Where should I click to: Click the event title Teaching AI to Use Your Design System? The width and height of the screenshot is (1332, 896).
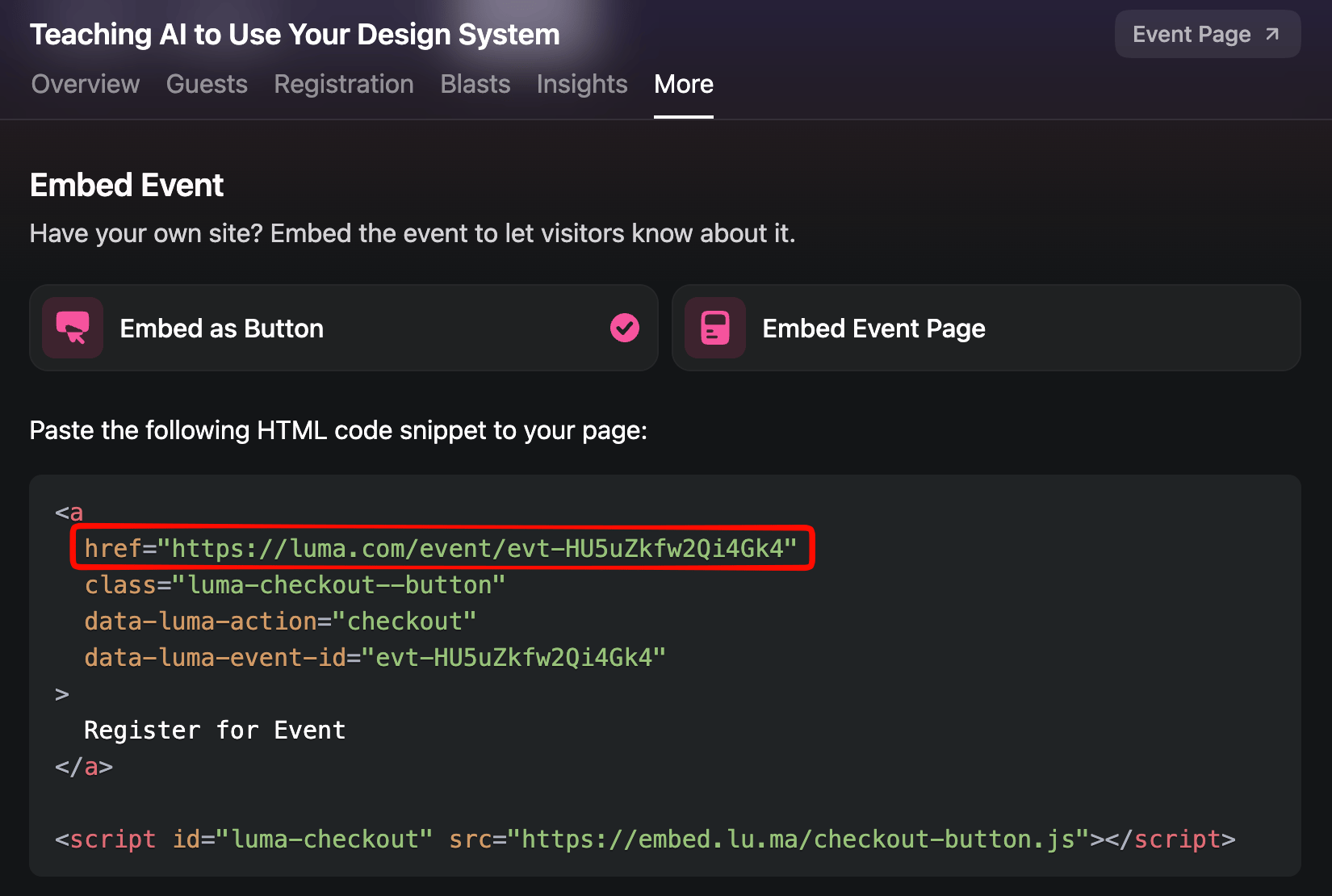click(x=295, y=35)
